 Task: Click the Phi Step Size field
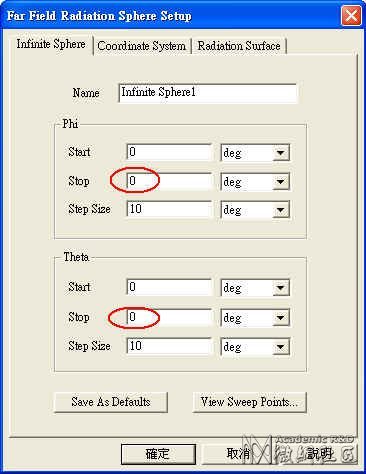(169, 209)
